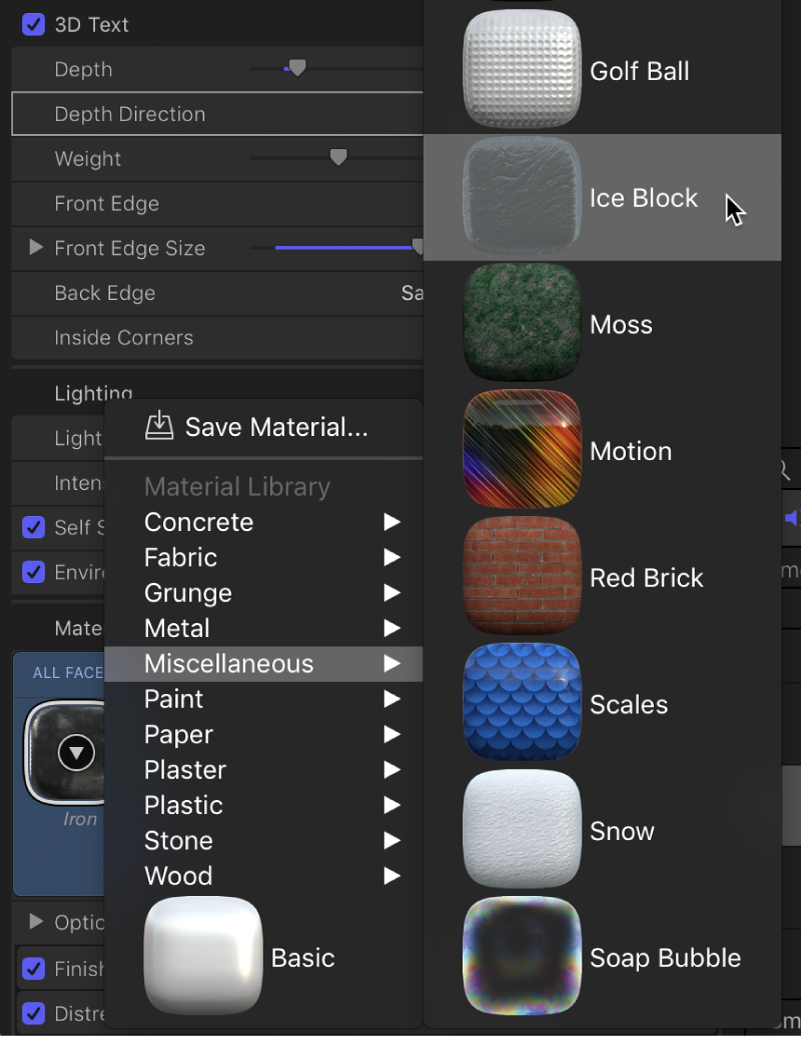This screenshot has width=801, height=1037.
Task: Select the Golf Ball material preview
Action: point(521,68)
